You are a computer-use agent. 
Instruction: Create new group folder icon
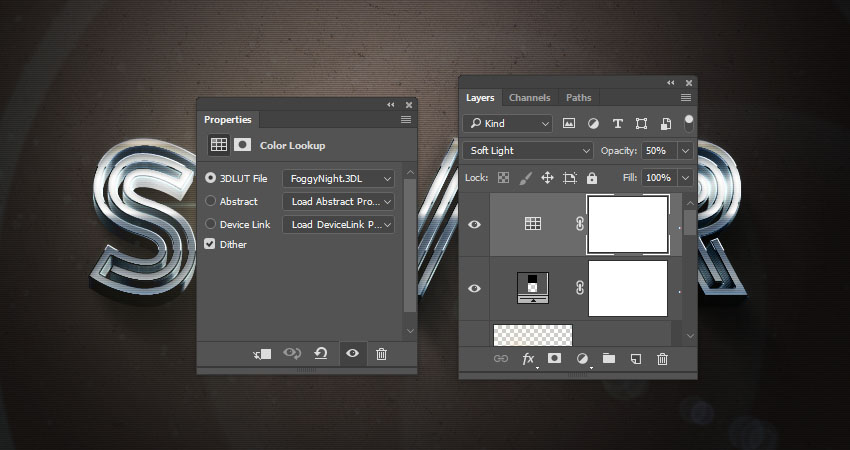click(x=609, y=358)
